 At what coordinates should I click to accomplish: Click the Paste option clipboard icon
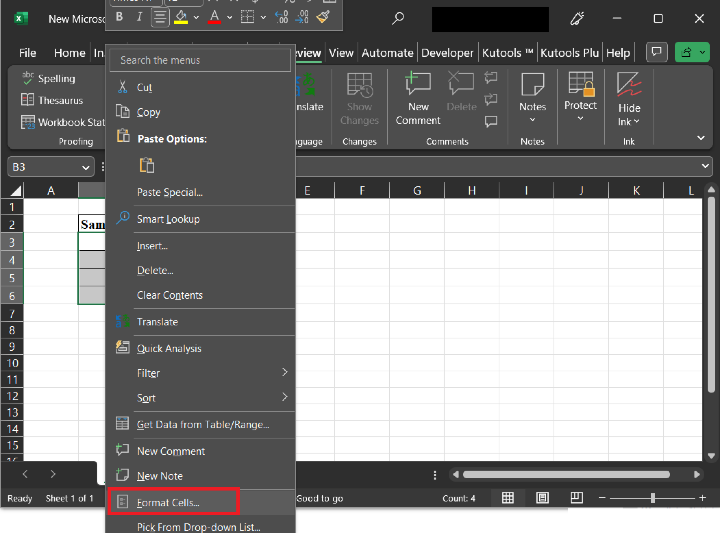pos(146,165)
